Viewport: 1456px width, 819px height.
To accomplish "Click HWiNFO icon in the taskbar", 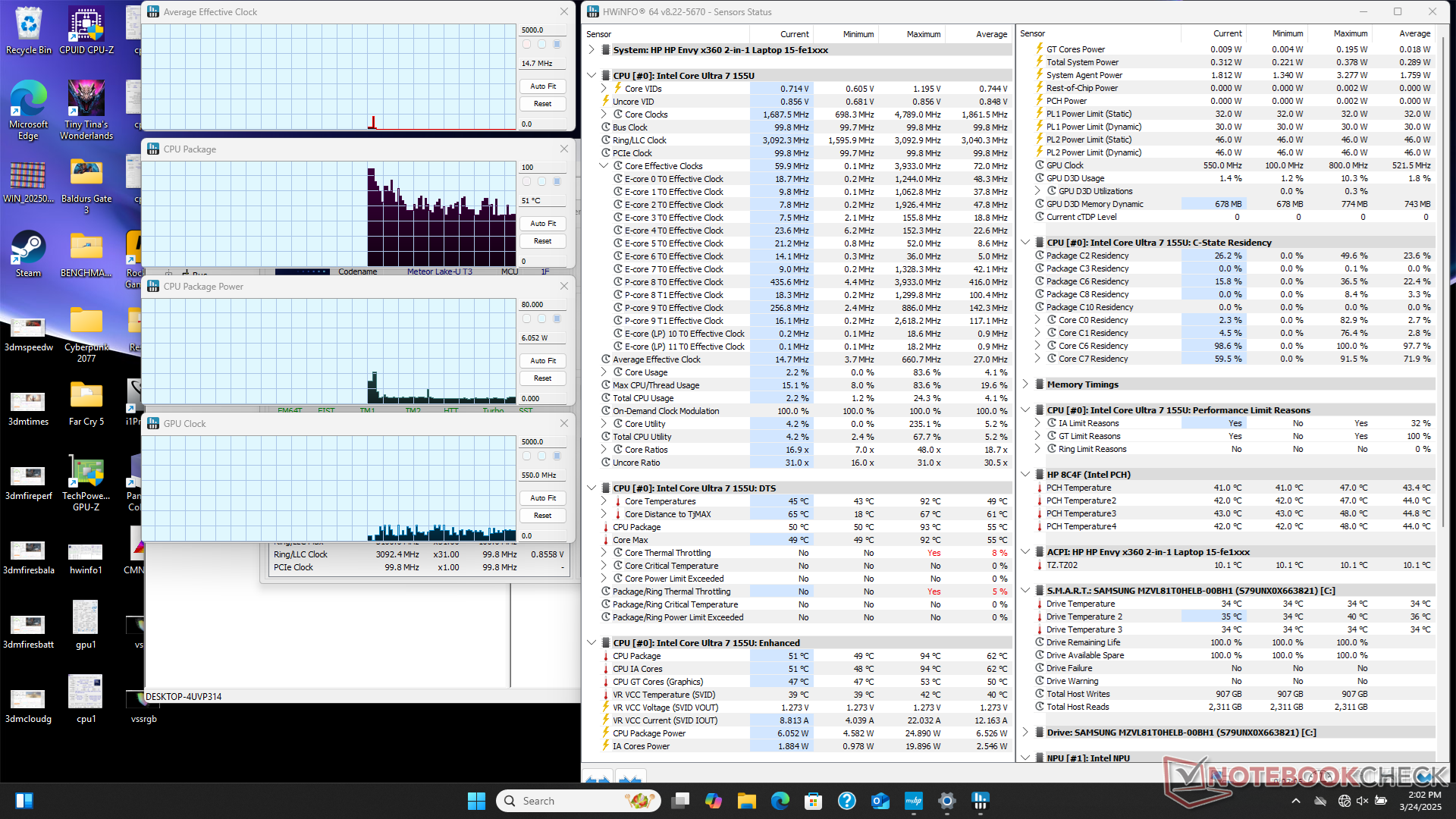I will (981, 801).
